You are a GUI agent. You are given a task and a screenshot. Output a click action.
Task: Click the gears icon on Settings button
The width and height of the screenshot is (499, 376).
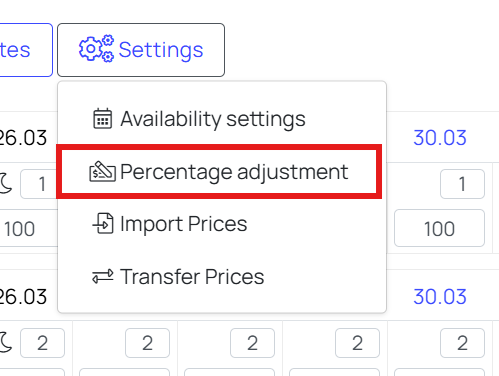pyautogui.click(x=96, y=49)
